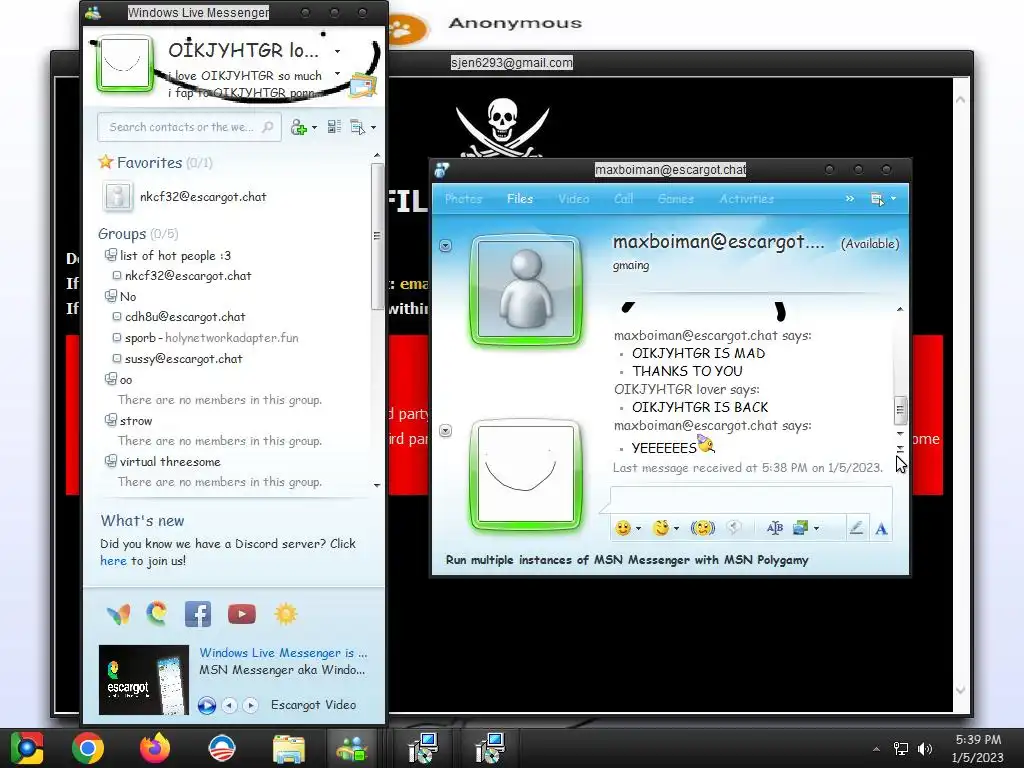The height and width of the screenshot is (768, 1024).
Task: Collapse the 'list of hot people :3' group
Action: tap(111, 255)
